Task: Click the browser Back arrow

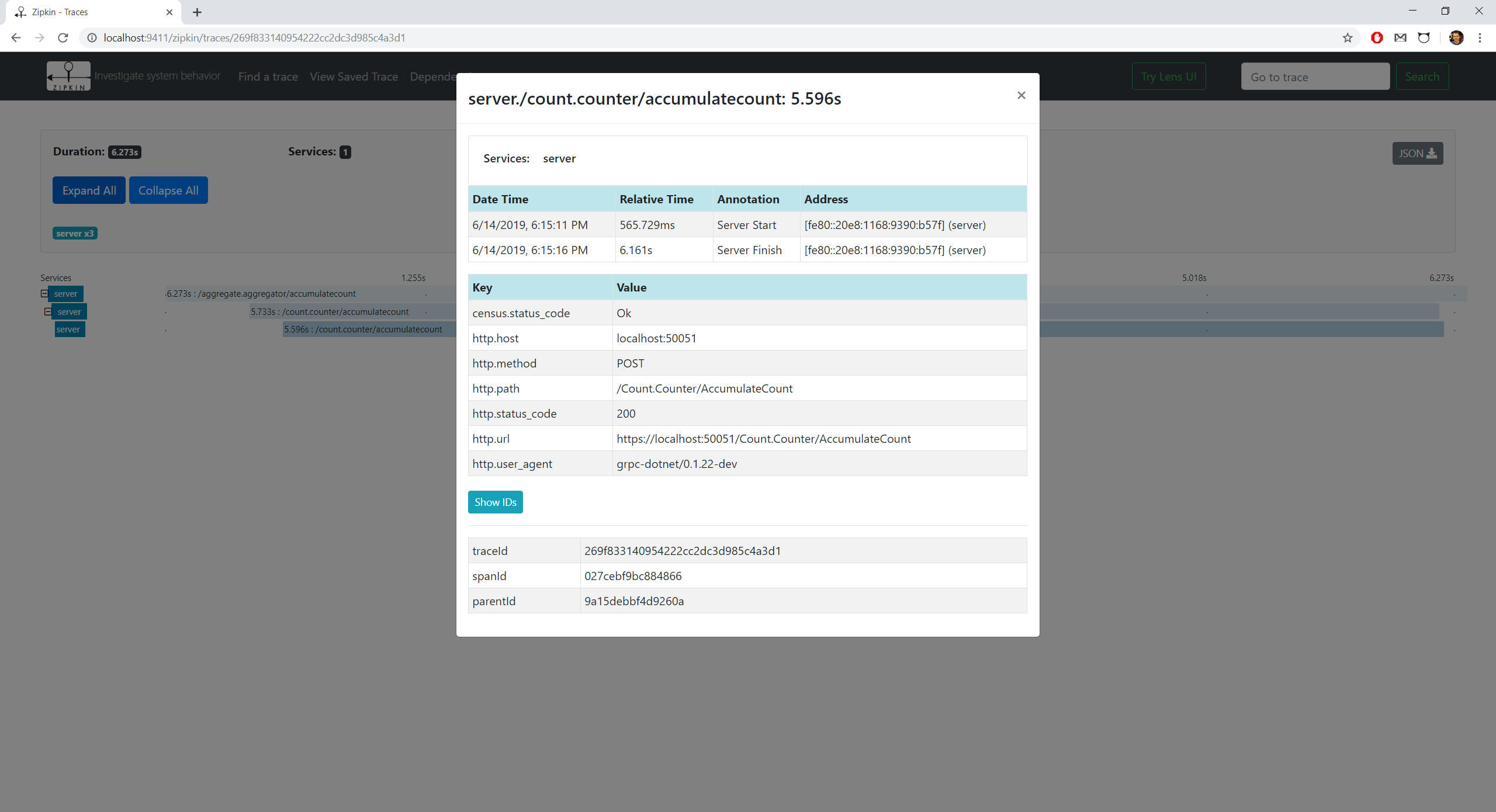Action: coord(16,38)
